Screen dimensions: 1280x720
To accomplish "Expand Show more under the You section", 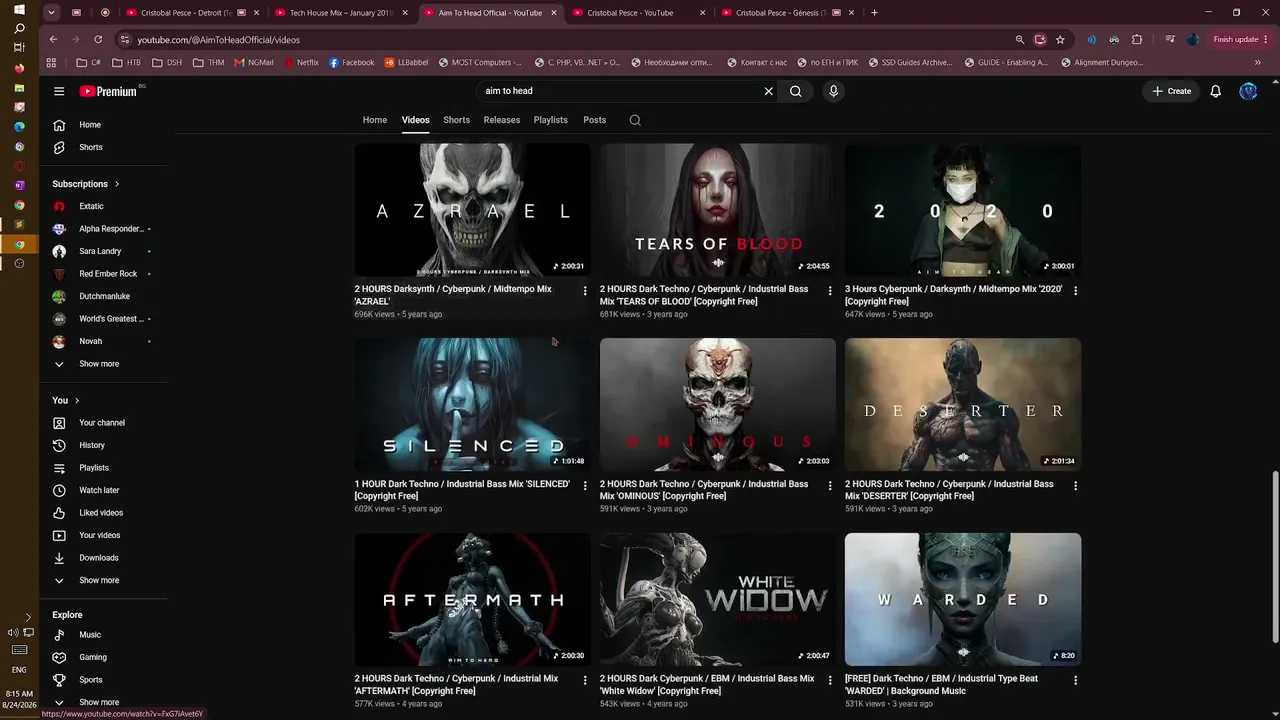I will pyautogui.click(x=99, y=580).
